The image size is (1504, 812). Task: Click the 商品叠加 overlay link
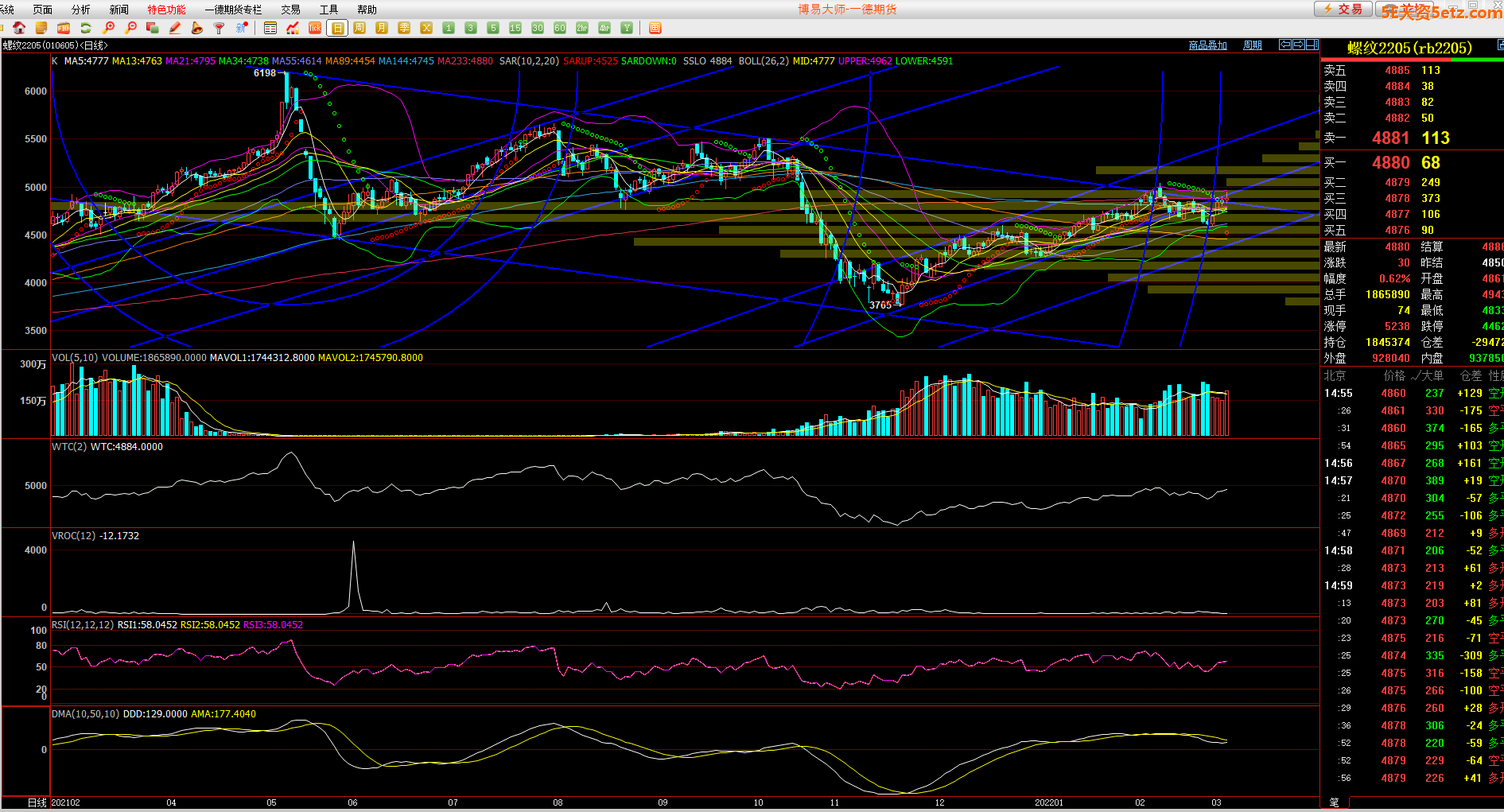[x=1207, y=45]
